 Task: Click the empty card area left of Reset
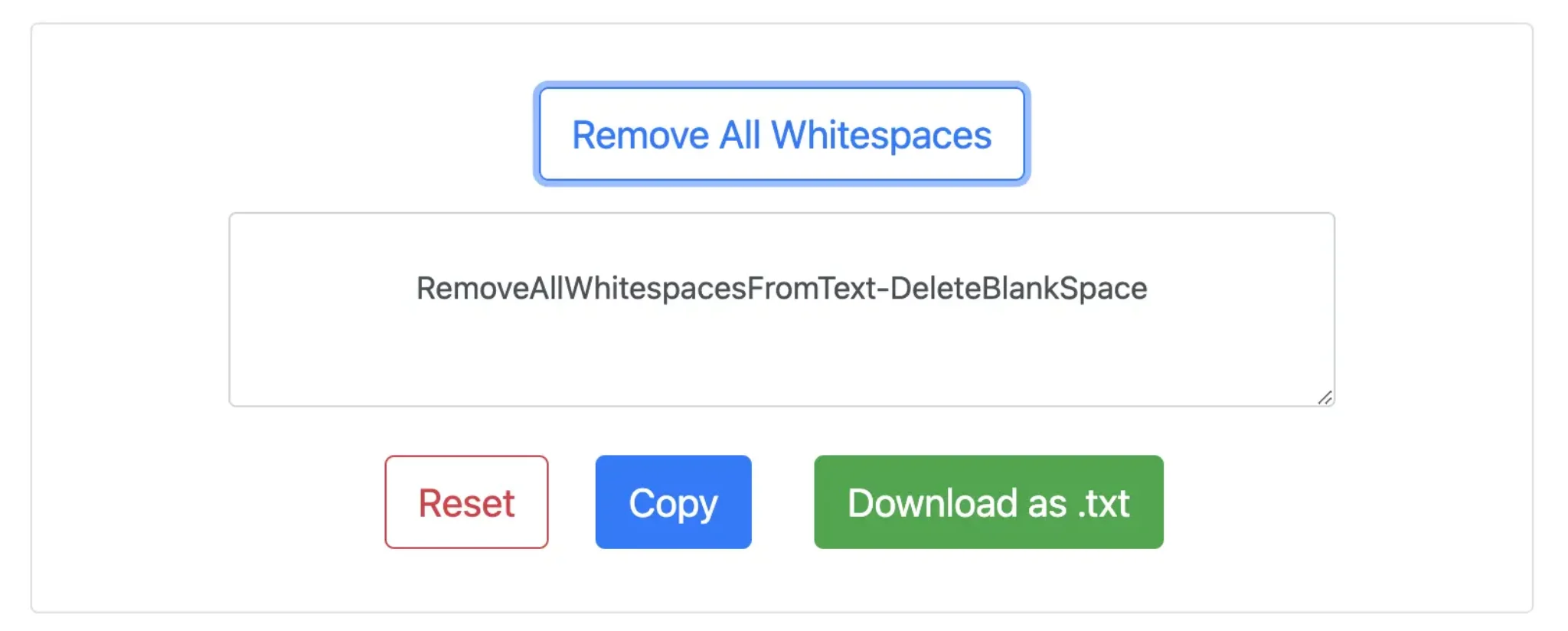point(207,502)
